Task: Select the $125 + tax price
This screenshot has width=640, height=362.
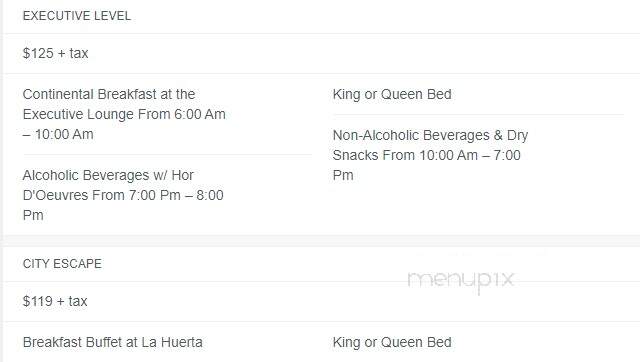Action: pyautogui.click(x=56, y=53)
